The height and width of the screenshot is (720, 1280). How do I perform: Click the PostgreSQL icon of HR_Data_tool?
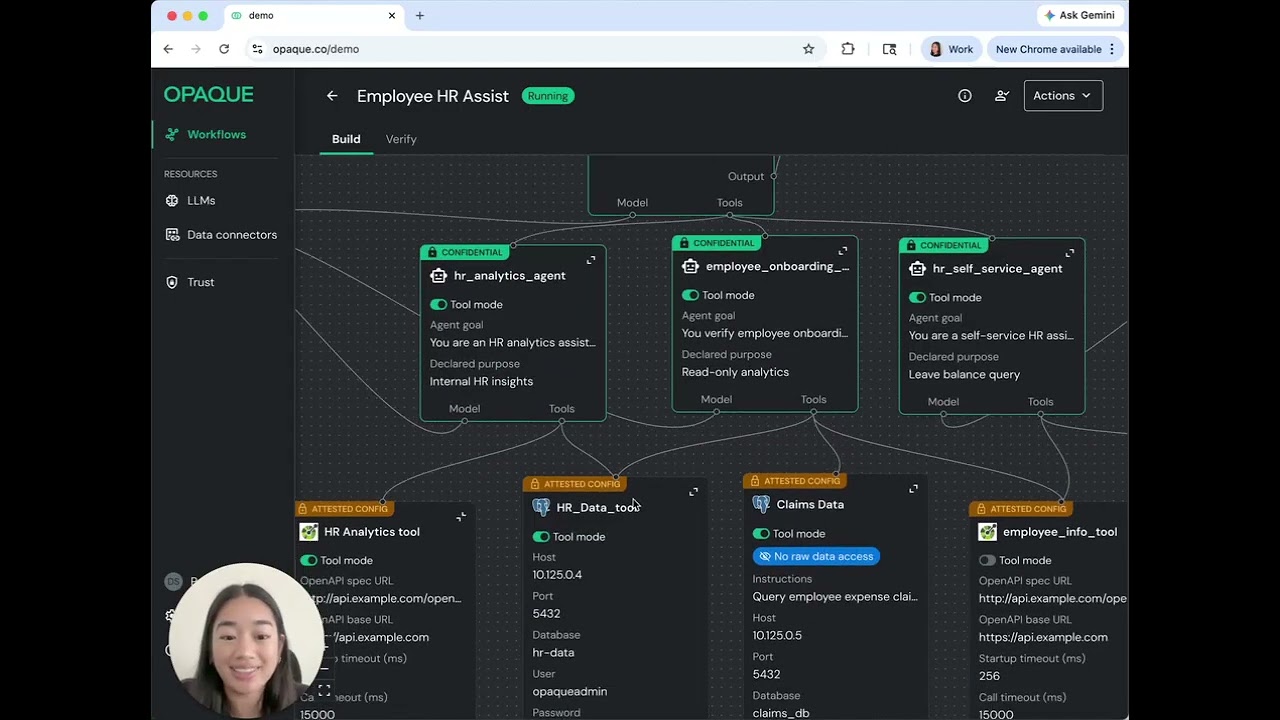[541, 507]
